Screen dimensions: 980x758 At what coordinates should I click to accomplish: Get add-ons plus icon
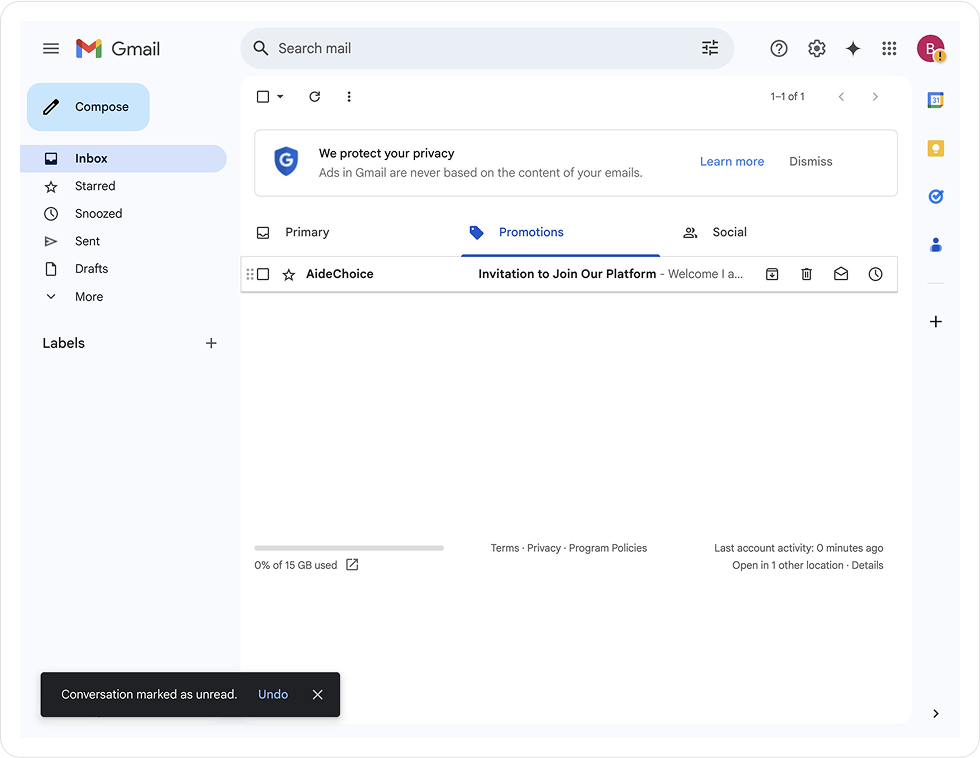(936, 321)
